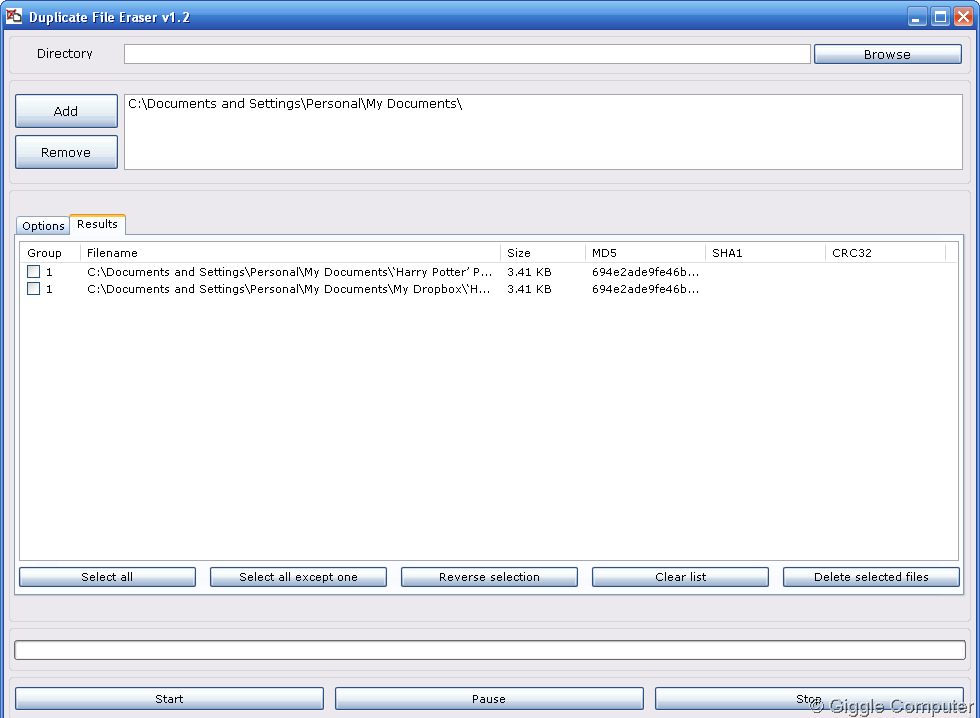Click the scan progress bar
Image resolution: width=980 pixels, height=718 pixels.
coord(490,650)
